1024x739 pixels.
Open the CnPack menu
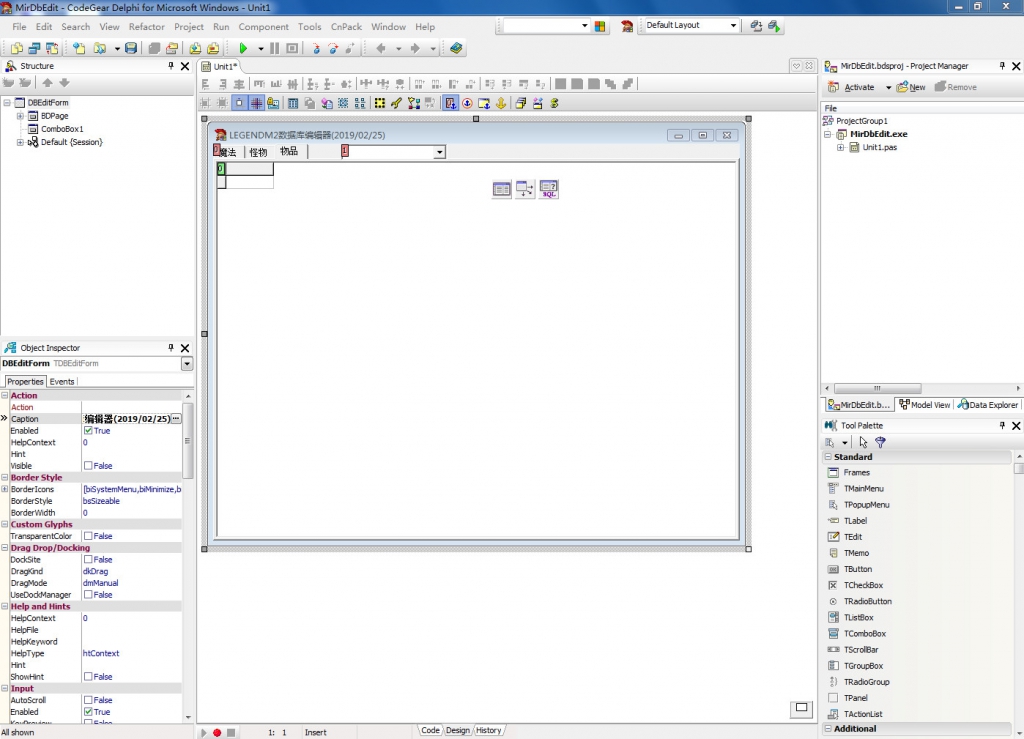point(346,27)
